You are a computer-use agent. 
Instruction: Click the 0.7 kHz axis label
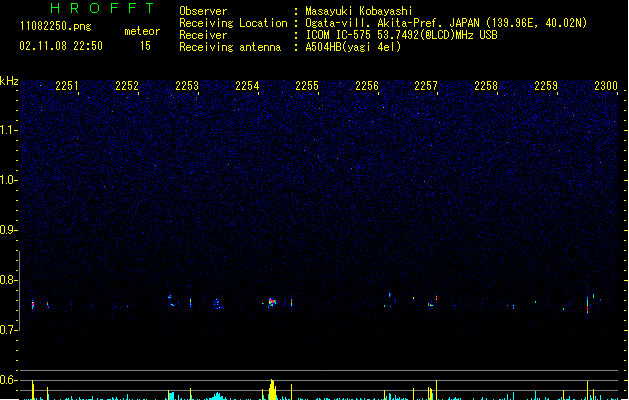[x=8, y=330]
